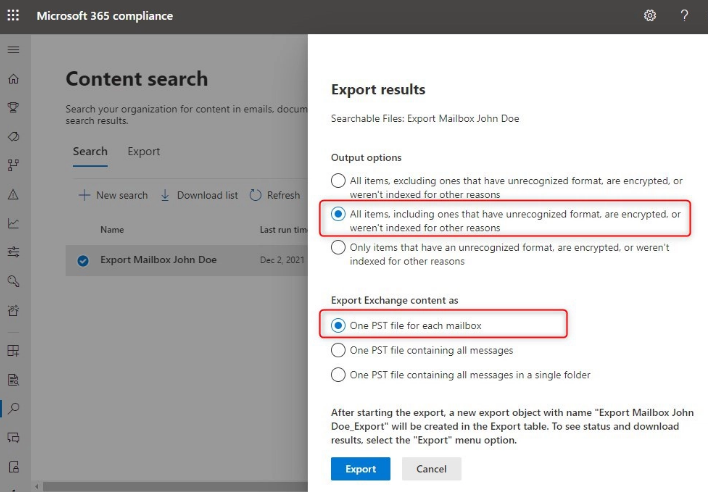Select 'All items, excluding' output option
The image size is (708, 496).
click(x=338, y=181)
